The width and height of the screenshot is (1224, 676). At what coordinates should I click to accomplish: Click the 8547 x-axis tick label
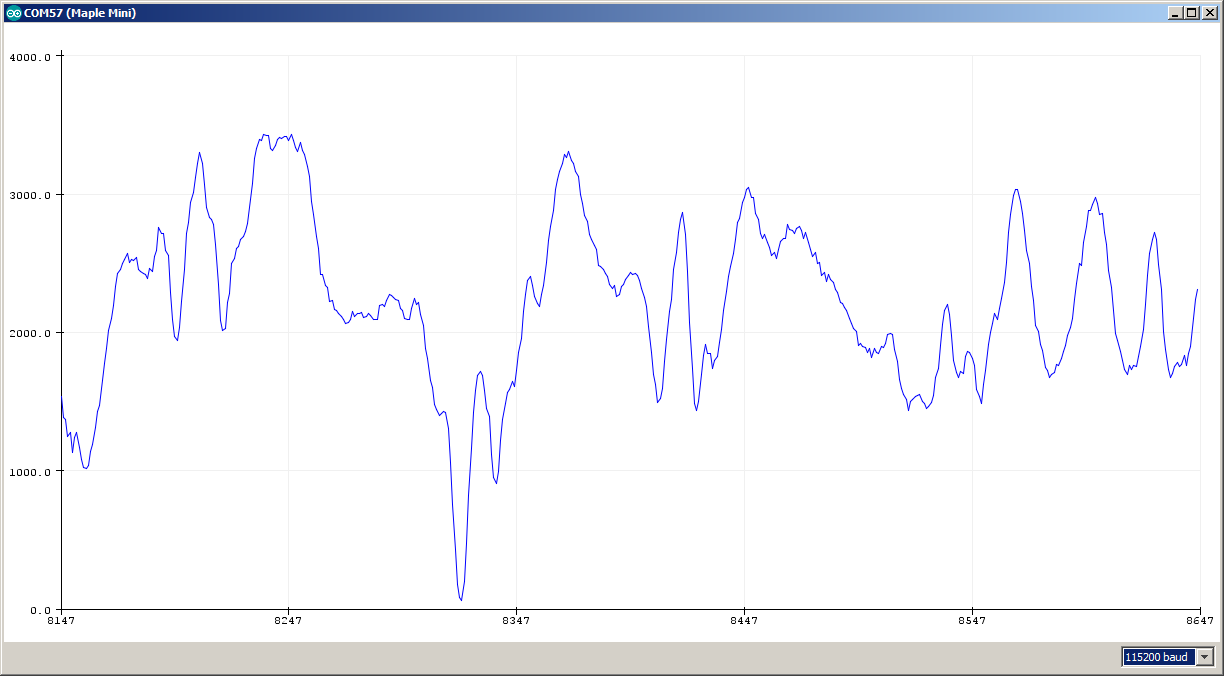pyautogui.click(x=972, y=621)
